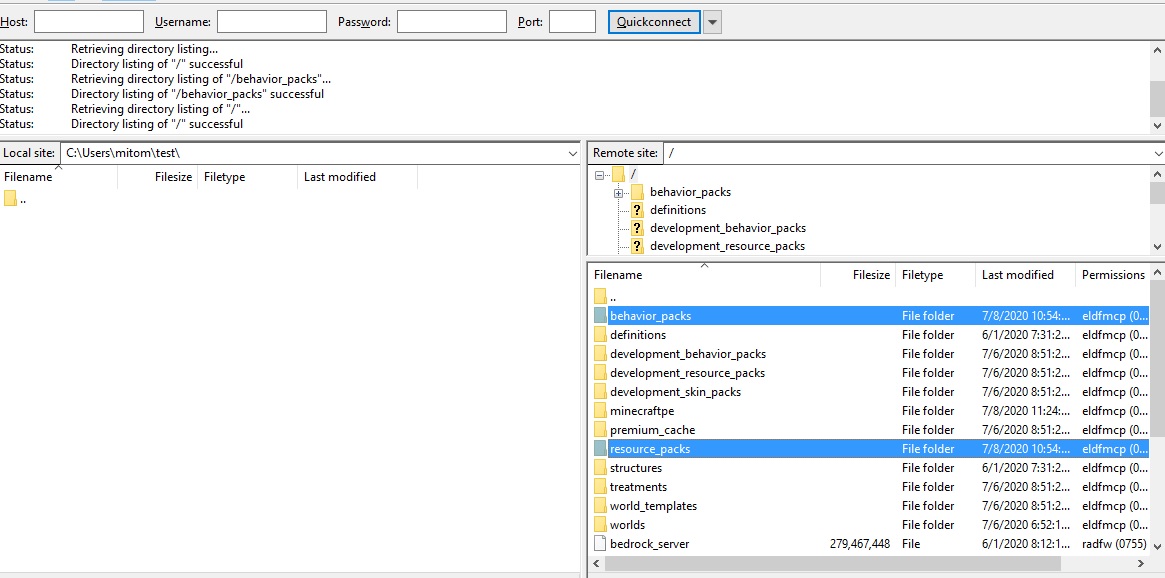Select the bedrock_server file name
Viewport: 1165px width, 578px height.
649,544
